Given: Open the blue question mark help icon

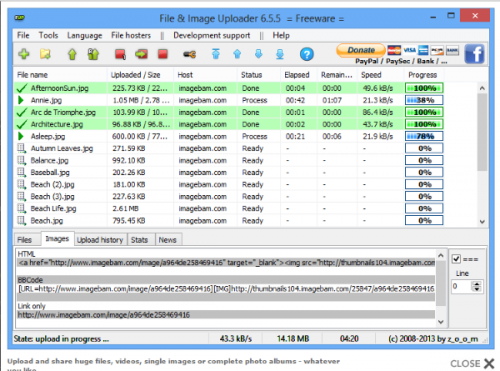Looking at the screenshot, I should pyautogui.click(x=307, y=54).
